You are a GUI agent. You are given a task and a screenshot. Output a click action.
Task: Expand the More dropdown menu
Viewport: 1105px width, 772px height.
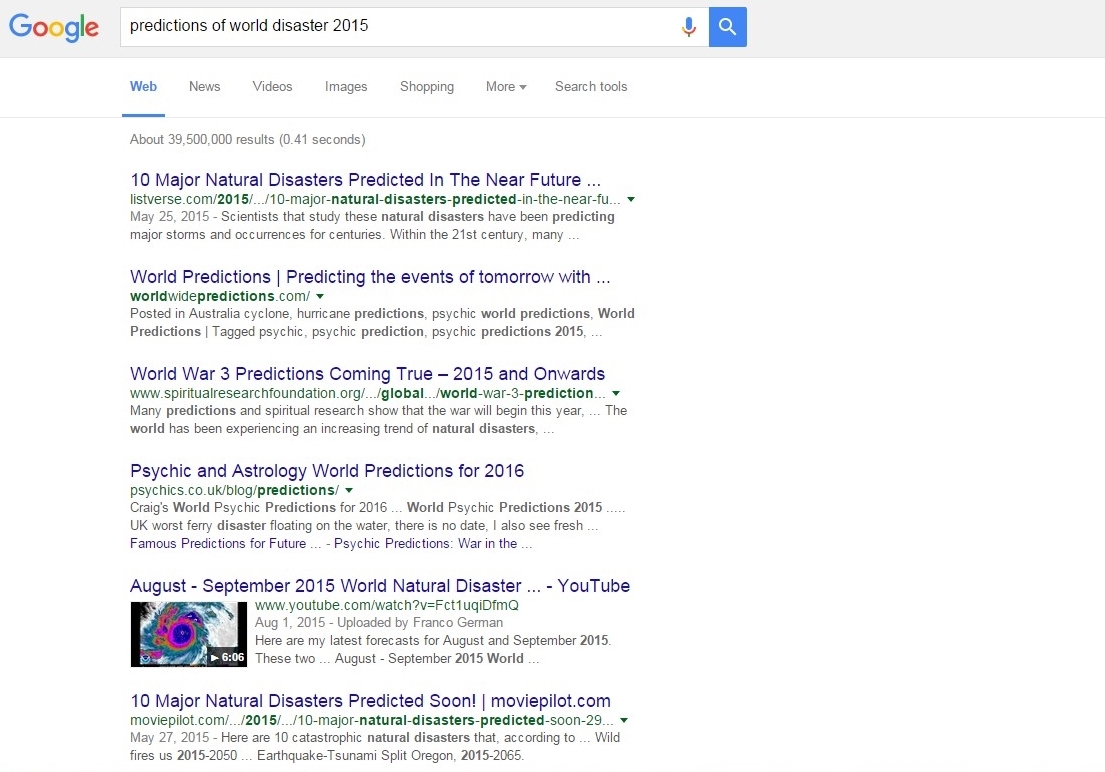pos(506,87)
